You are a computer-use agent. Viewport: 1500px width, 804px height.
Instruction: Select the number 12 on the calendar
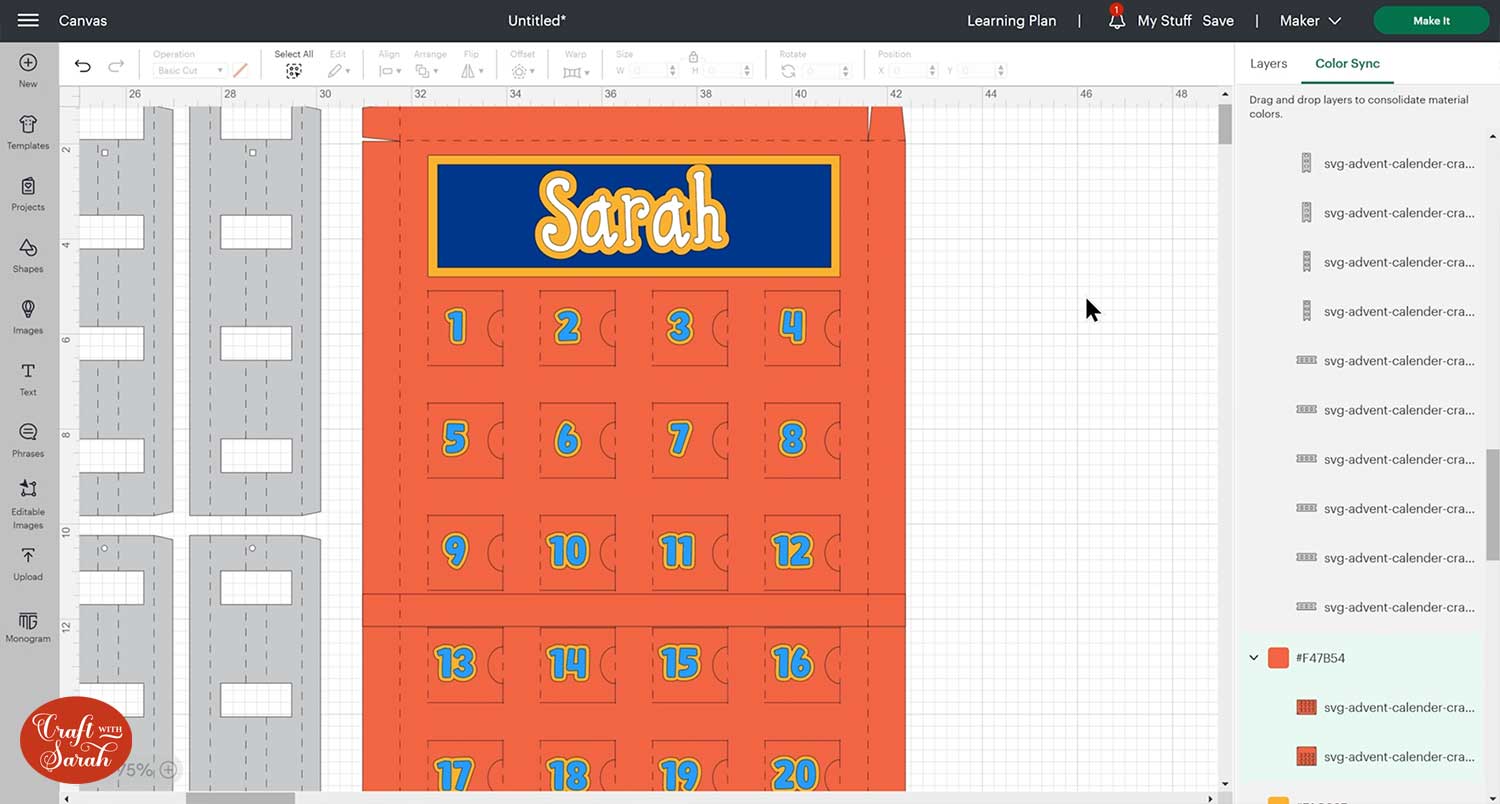pyautogui.click(x=792, y=551)
